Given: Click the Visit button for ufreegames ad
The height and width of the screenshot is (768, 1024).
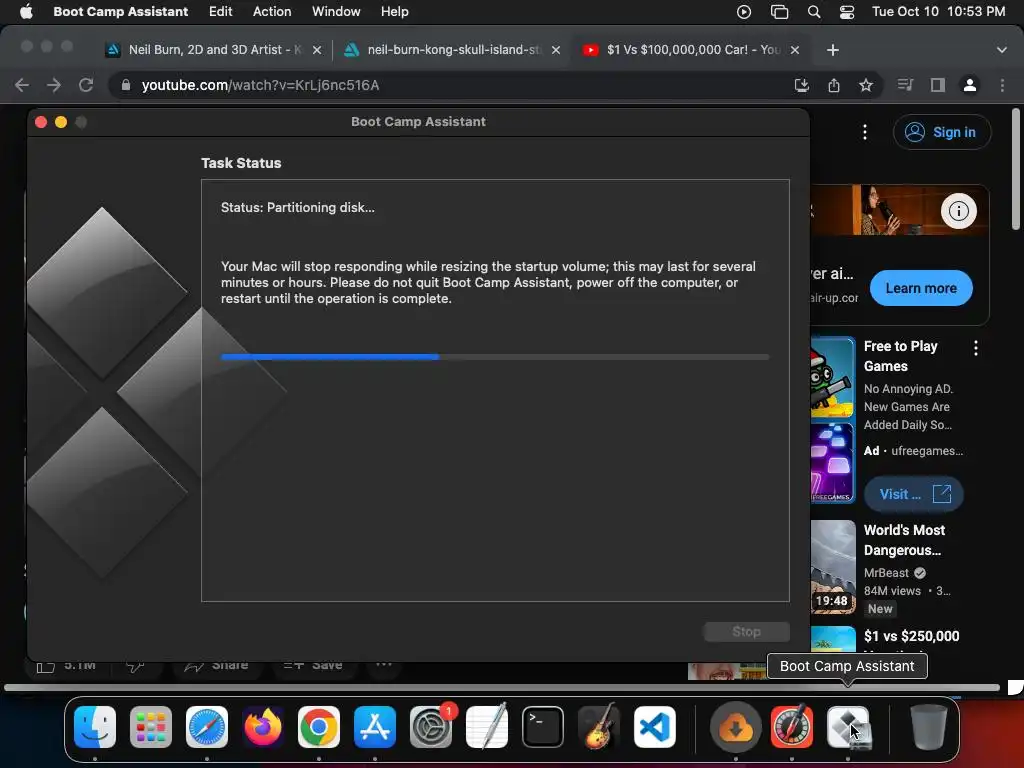Looking at the screenshot, I should tap(914, 494).
